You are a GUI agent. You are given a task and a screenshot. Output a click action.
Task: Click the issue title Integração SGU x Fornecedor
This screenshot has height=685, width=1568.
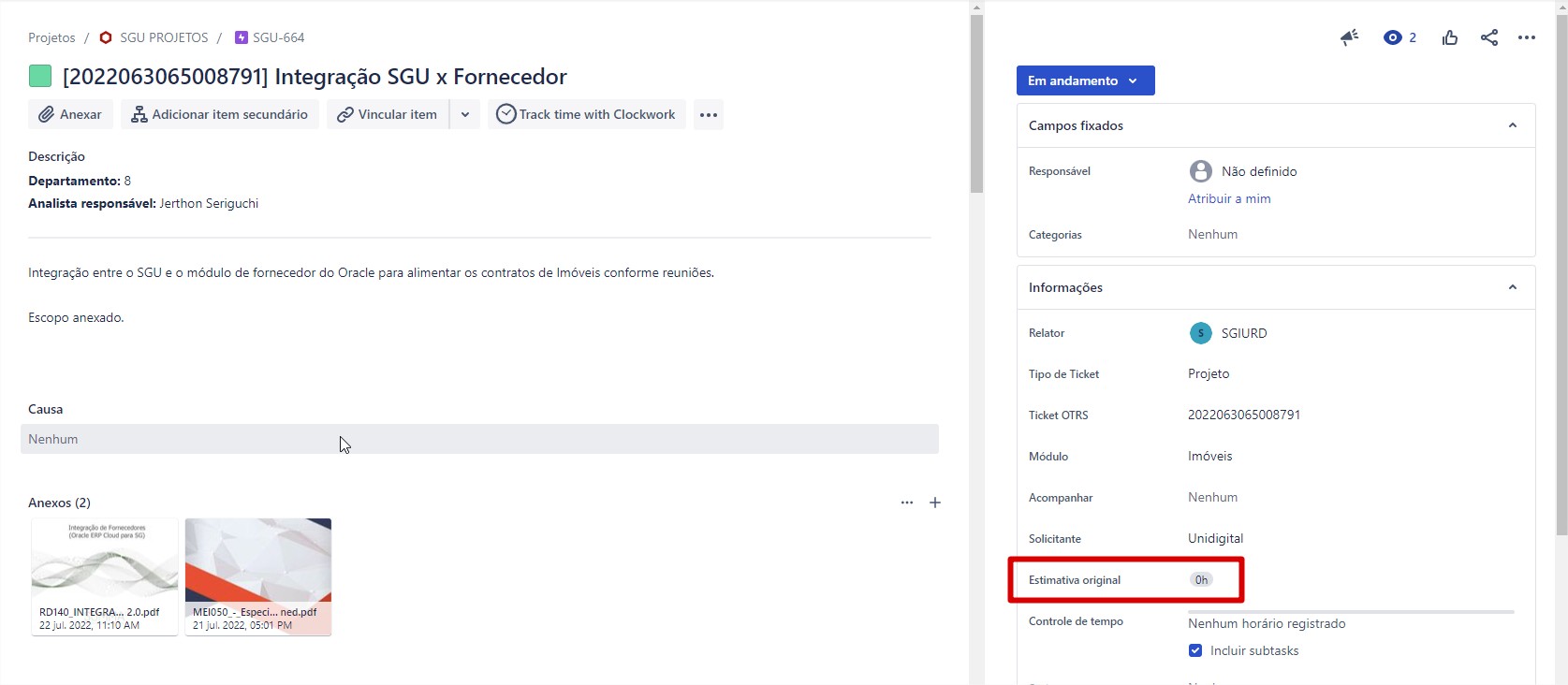tap(315, 77)
